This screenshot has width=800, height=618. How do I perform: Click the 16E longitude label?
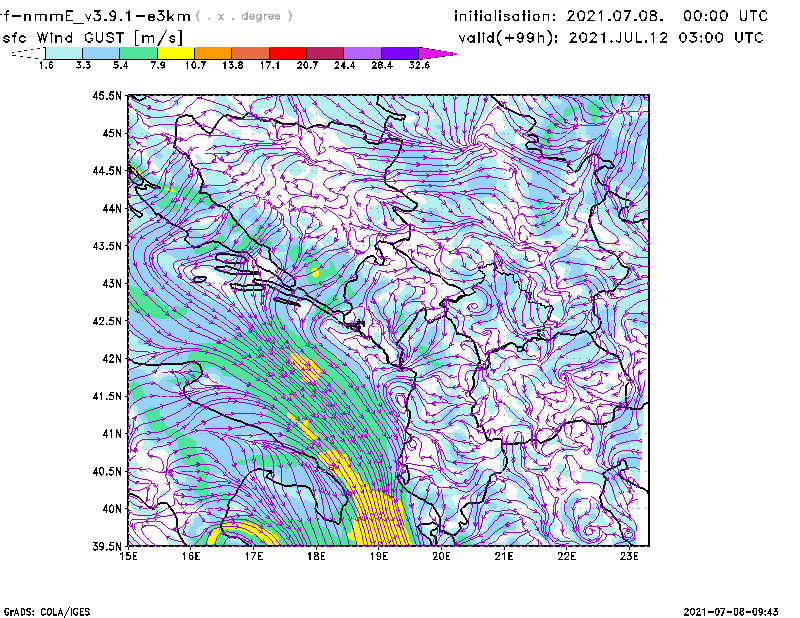[191, 556]
